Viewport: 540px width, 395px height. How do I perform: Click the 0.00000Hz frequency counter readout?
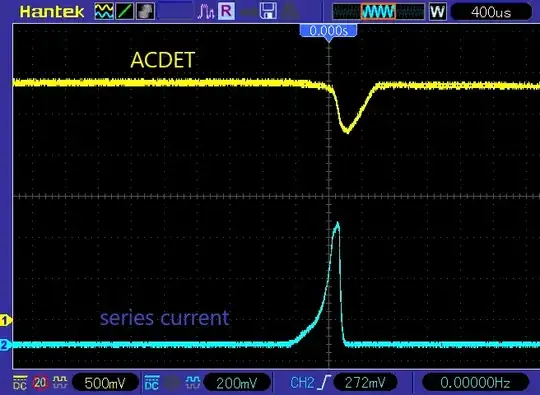click(475, 383)
